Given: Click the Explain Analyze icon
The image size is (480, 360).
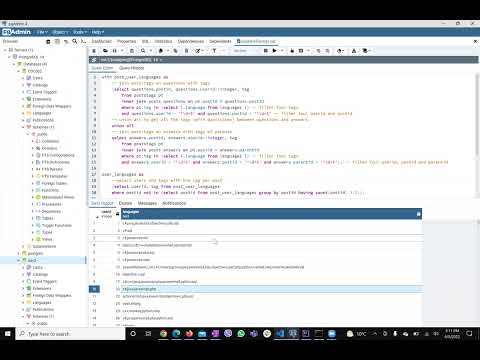Looking at the screenshot, I should (301, 51).
